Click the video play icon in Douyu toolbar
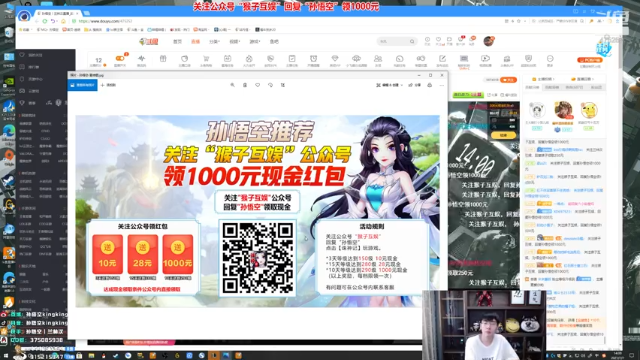The height and width of the screenshot is (360, 640). point(485,60)
